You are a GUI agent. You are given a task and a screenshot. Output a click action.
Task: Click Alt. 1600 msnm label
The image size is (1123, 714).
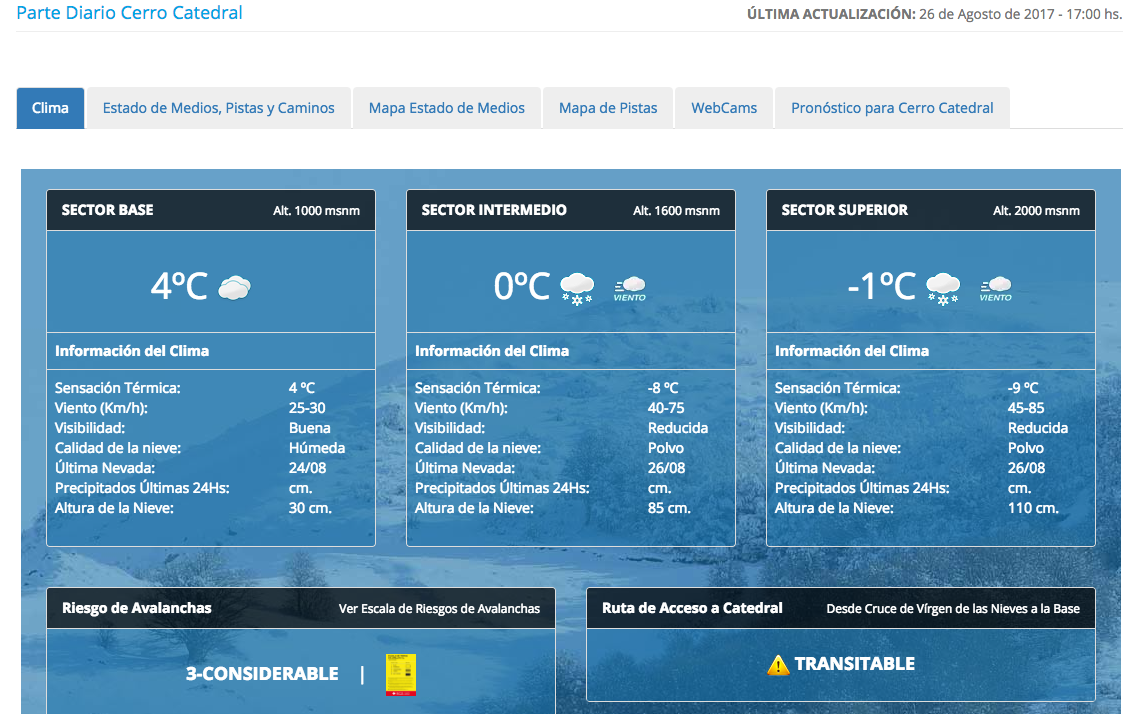(676, 211)
